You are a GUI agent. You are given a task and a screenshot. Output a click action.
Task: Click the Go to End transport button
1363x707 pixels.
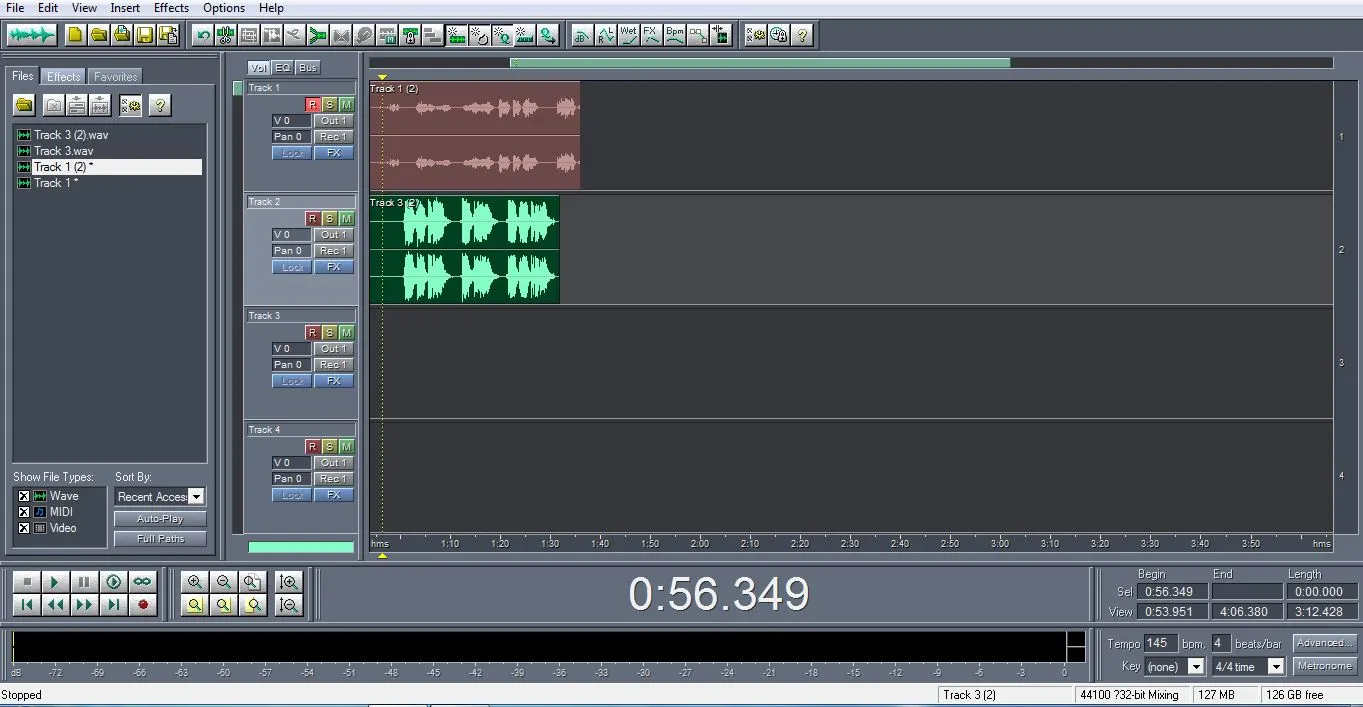coord(114,604)
